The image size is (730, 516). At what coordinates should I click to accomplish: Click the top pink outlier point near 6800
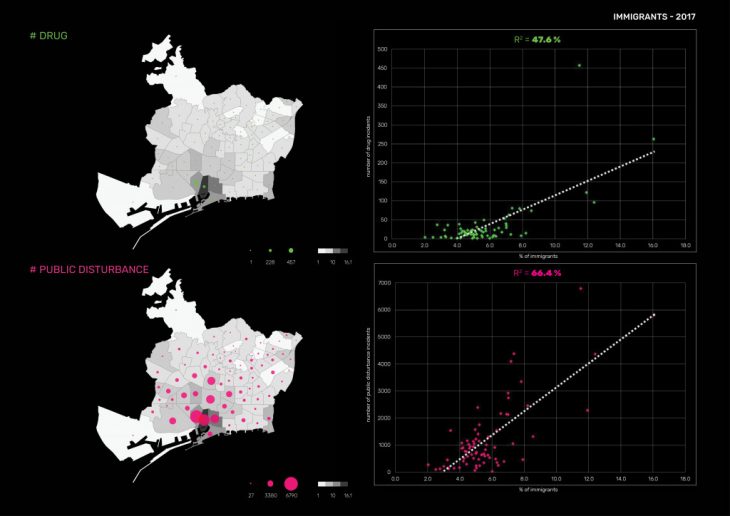pyautogui.click(x=581, y=289)
